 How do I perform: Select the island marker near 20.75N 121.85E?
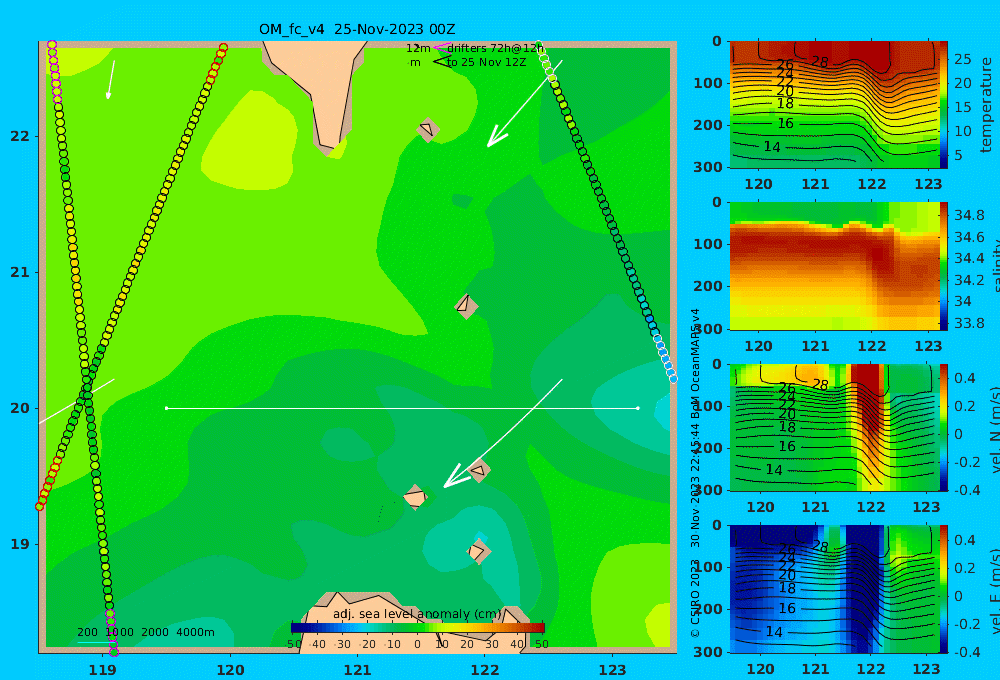[x=466, y=306]
